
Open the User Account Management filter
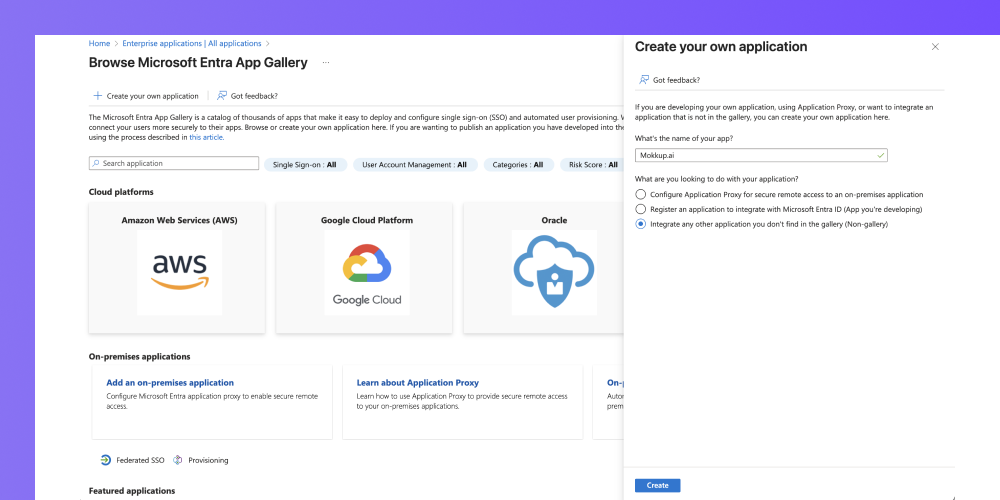(415, 165)
